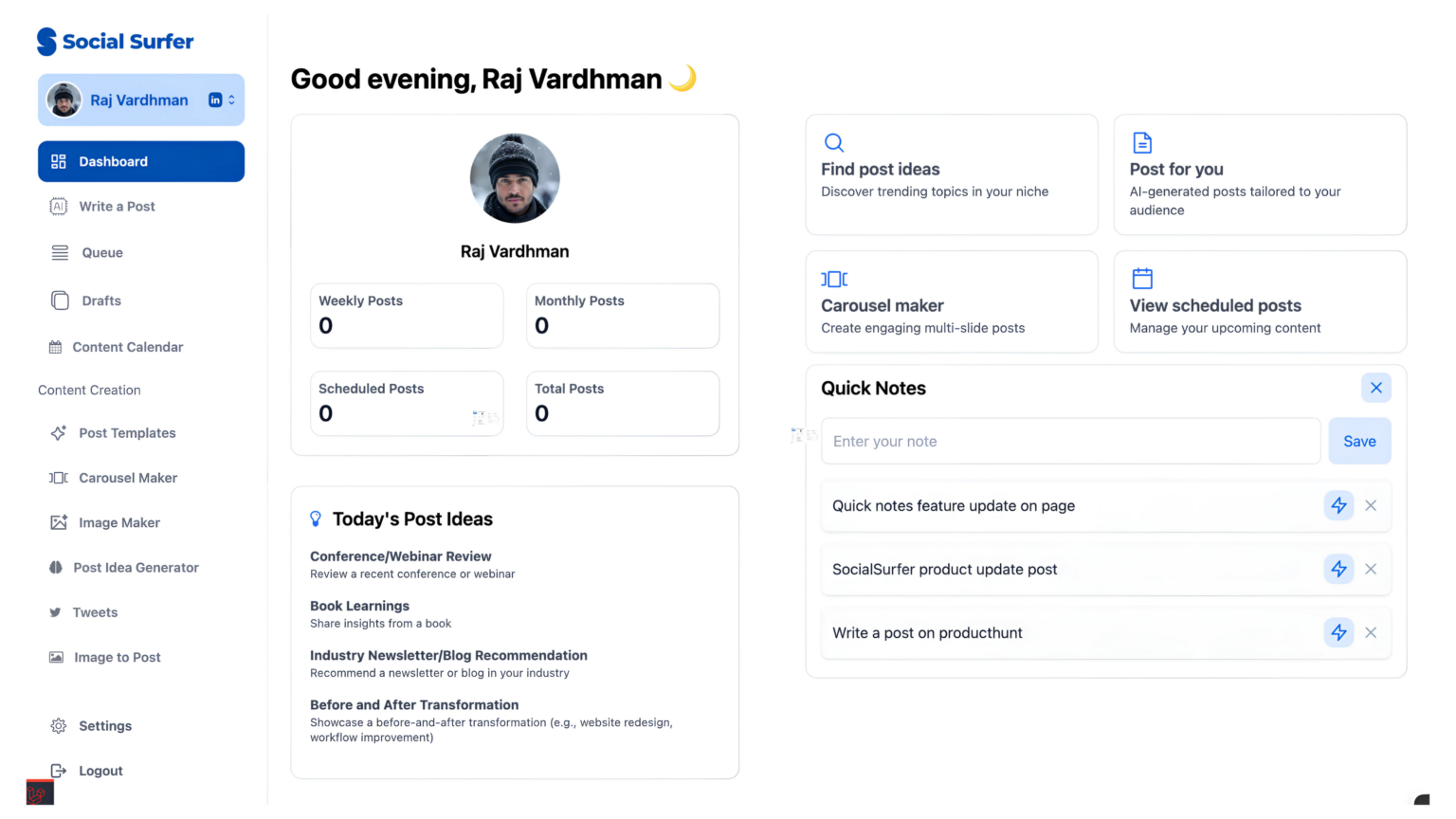The width and height of the screenshot is (1456, 819).
Task: Open the Carousel Maker sidebar icon
Action: [x=59, y=478]
